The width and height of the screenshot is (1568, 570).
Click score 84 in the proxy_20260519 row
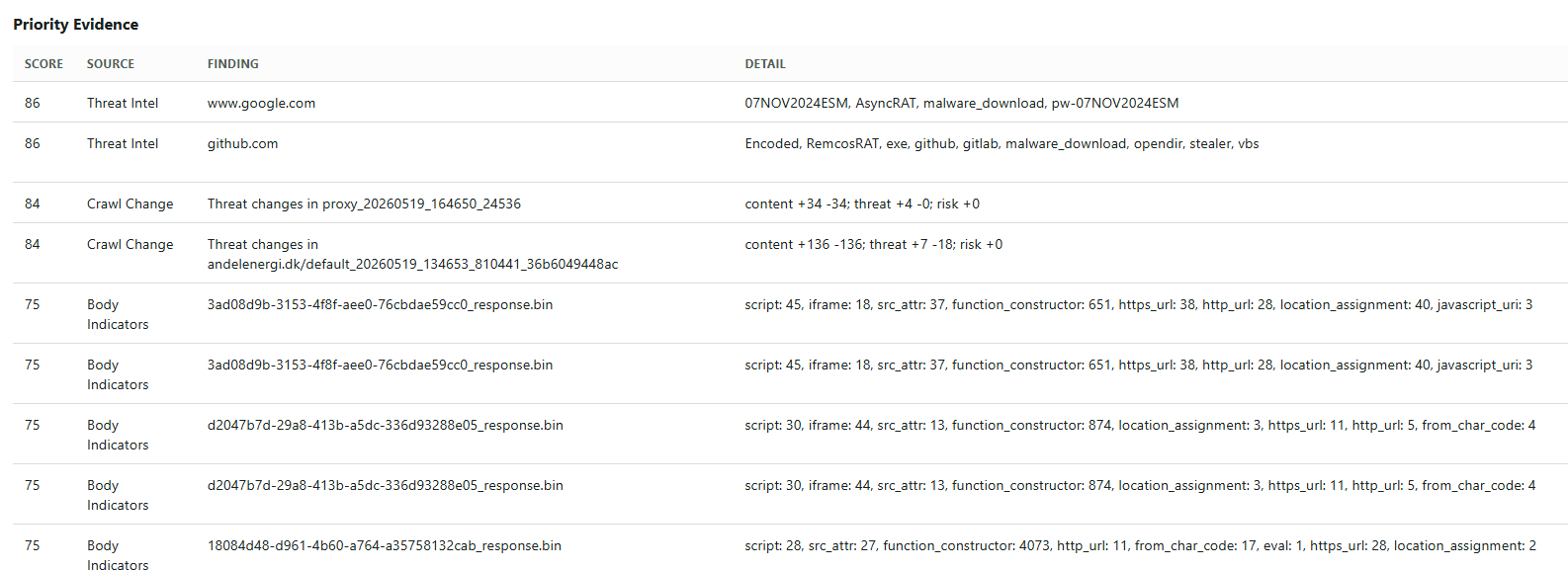[33, 204]
